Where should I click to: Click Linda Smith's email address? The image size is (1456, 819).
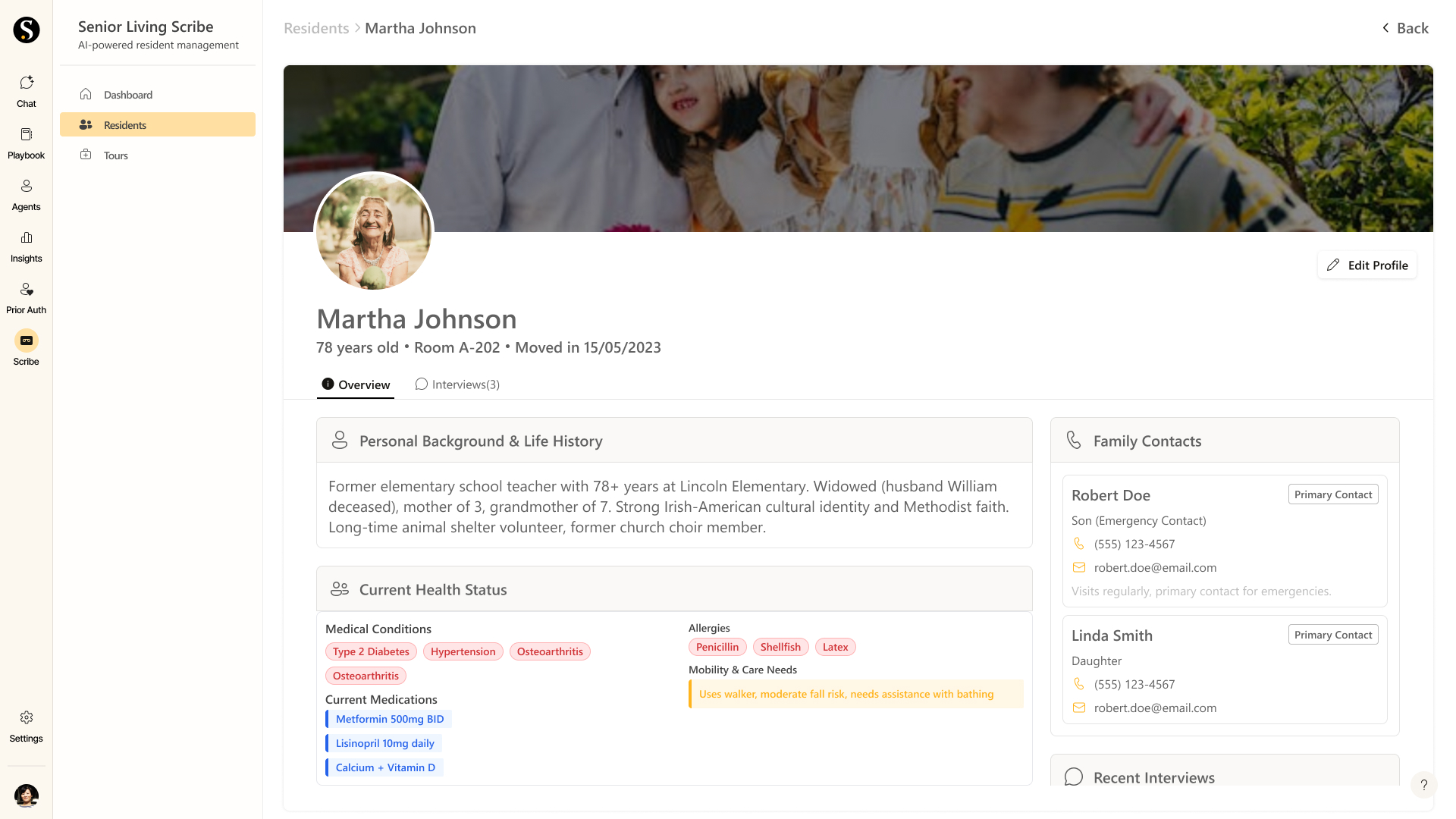click(x=1155, y=708)
